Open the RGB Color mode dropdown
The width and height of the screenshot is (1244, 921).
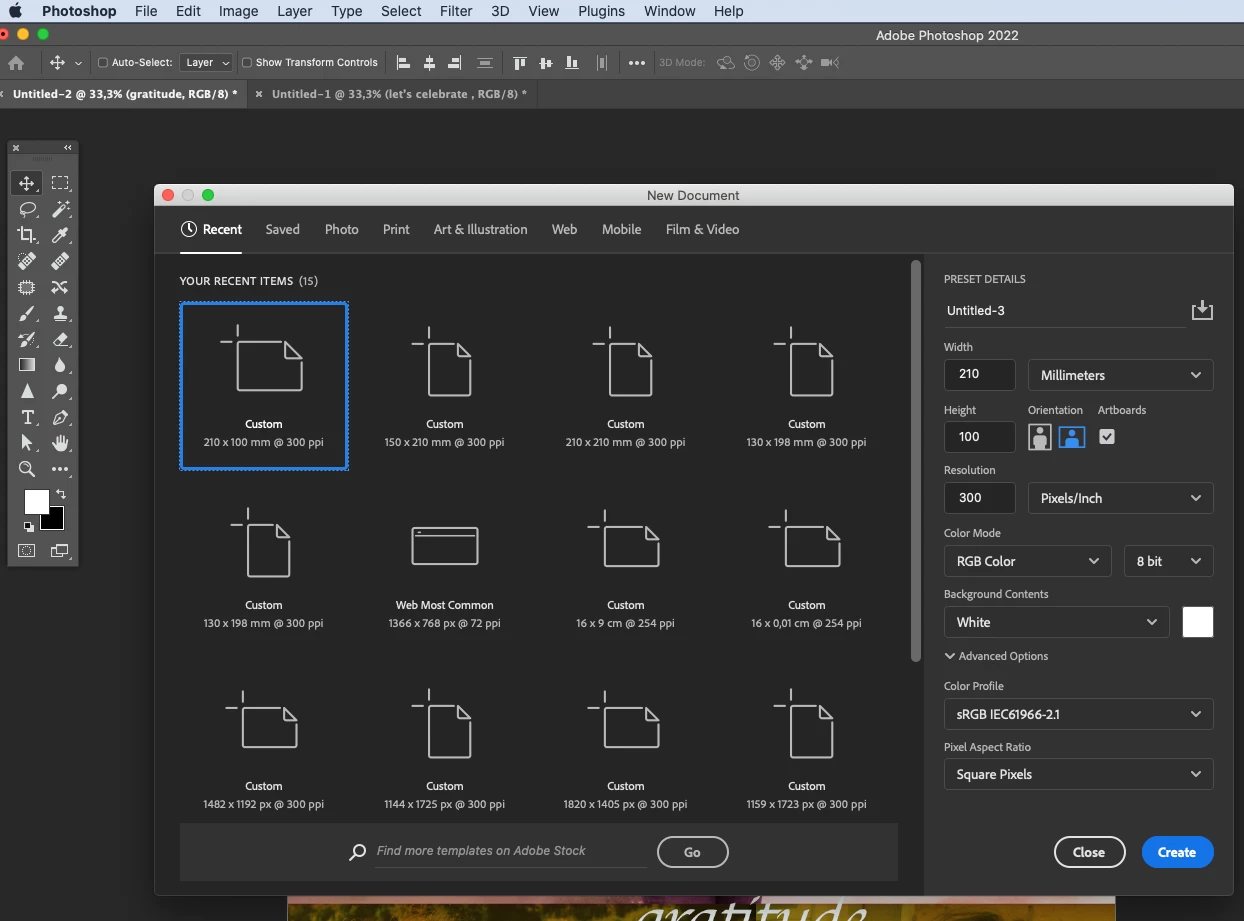[1027, 561]
